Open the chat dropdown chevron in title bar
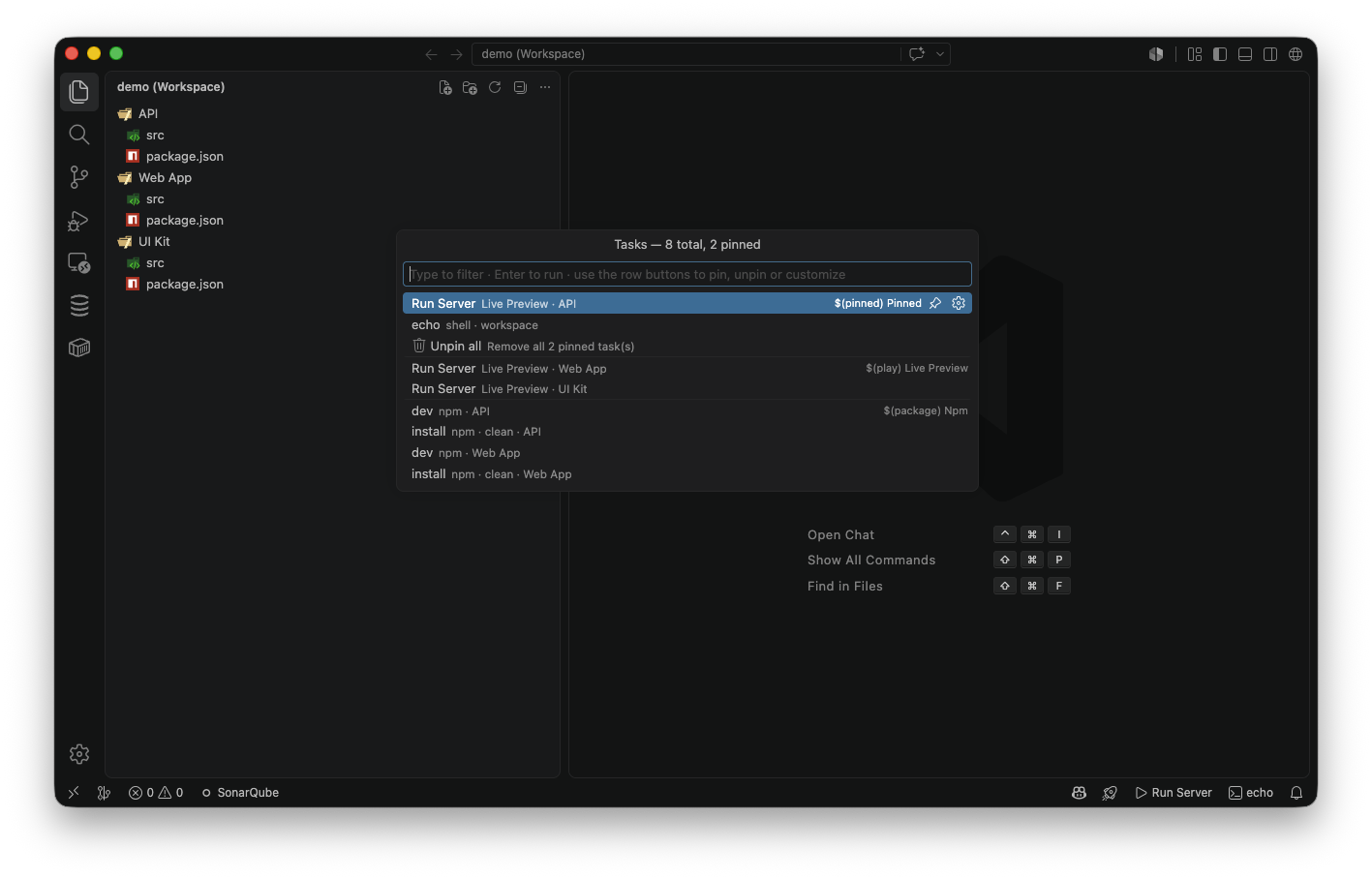Viewport: 1372px width, 879px height. (x=940, y=54)
